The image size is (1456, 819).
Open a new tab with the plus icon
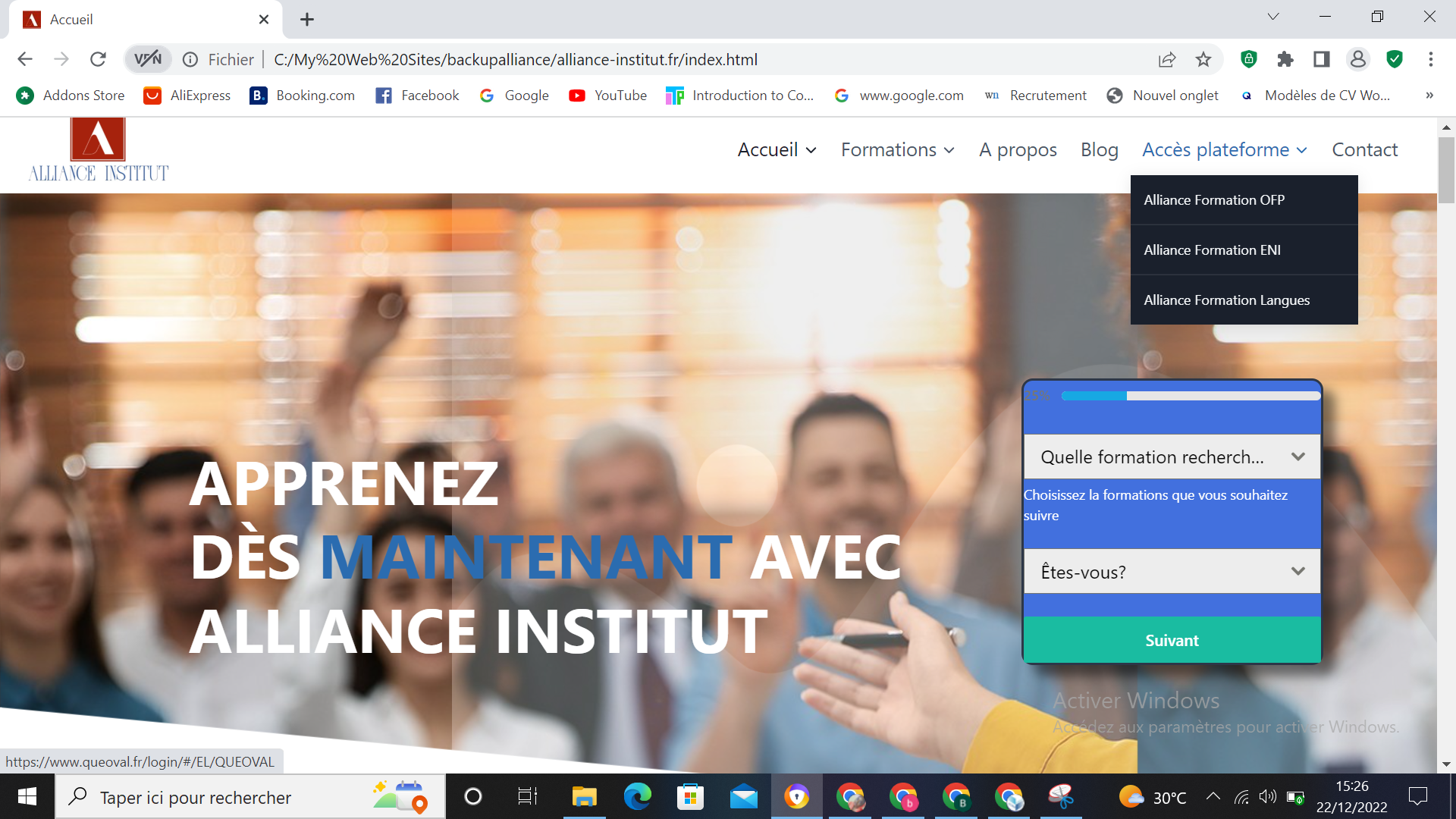(x=307, y=20)
